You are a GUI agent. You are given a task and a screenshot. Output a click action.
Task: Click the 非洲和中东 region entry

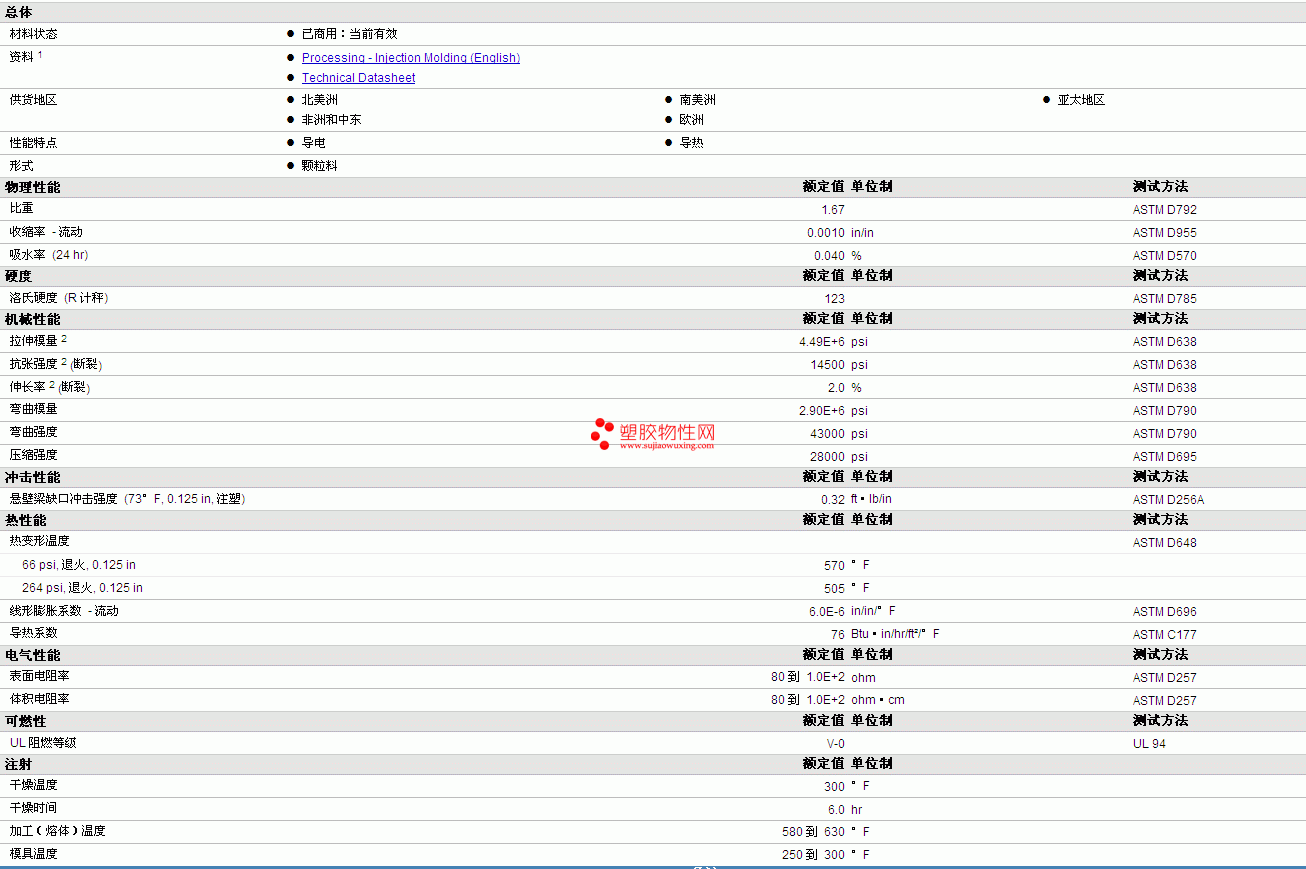click(332, 120)
